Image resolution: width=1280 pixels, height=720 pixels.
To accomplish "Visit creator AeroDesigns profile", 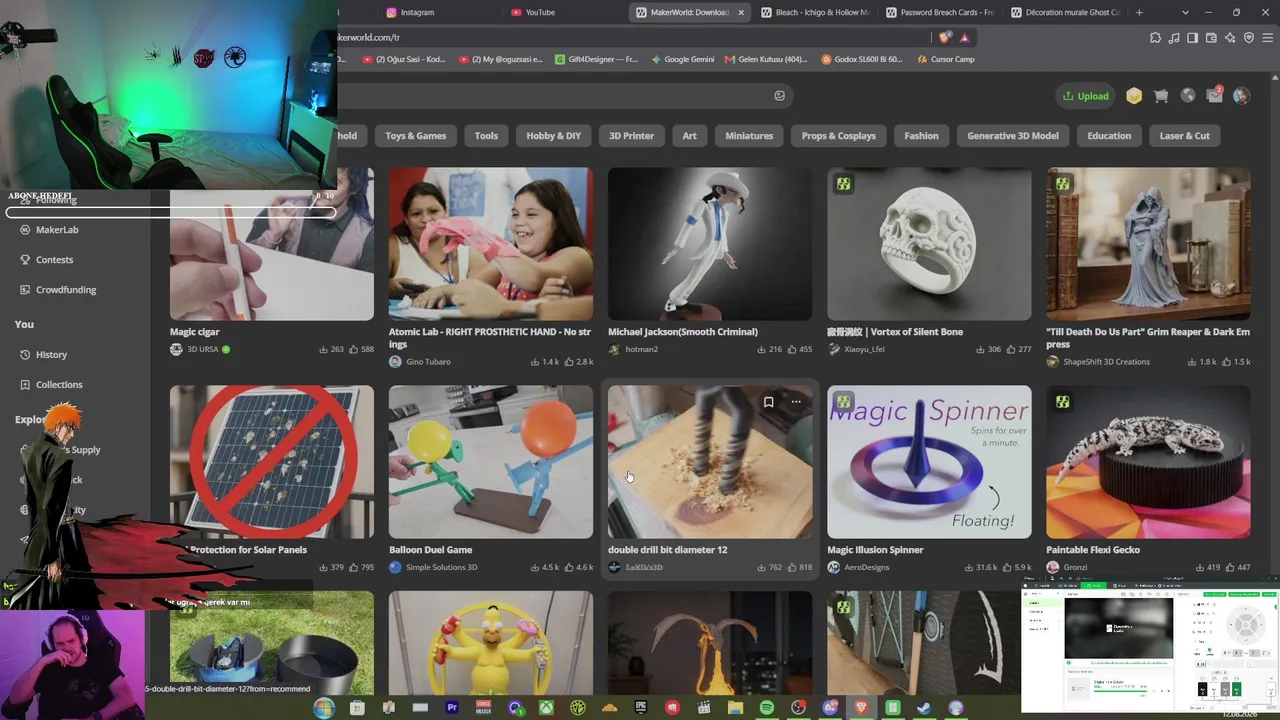I will pos(866,568).
